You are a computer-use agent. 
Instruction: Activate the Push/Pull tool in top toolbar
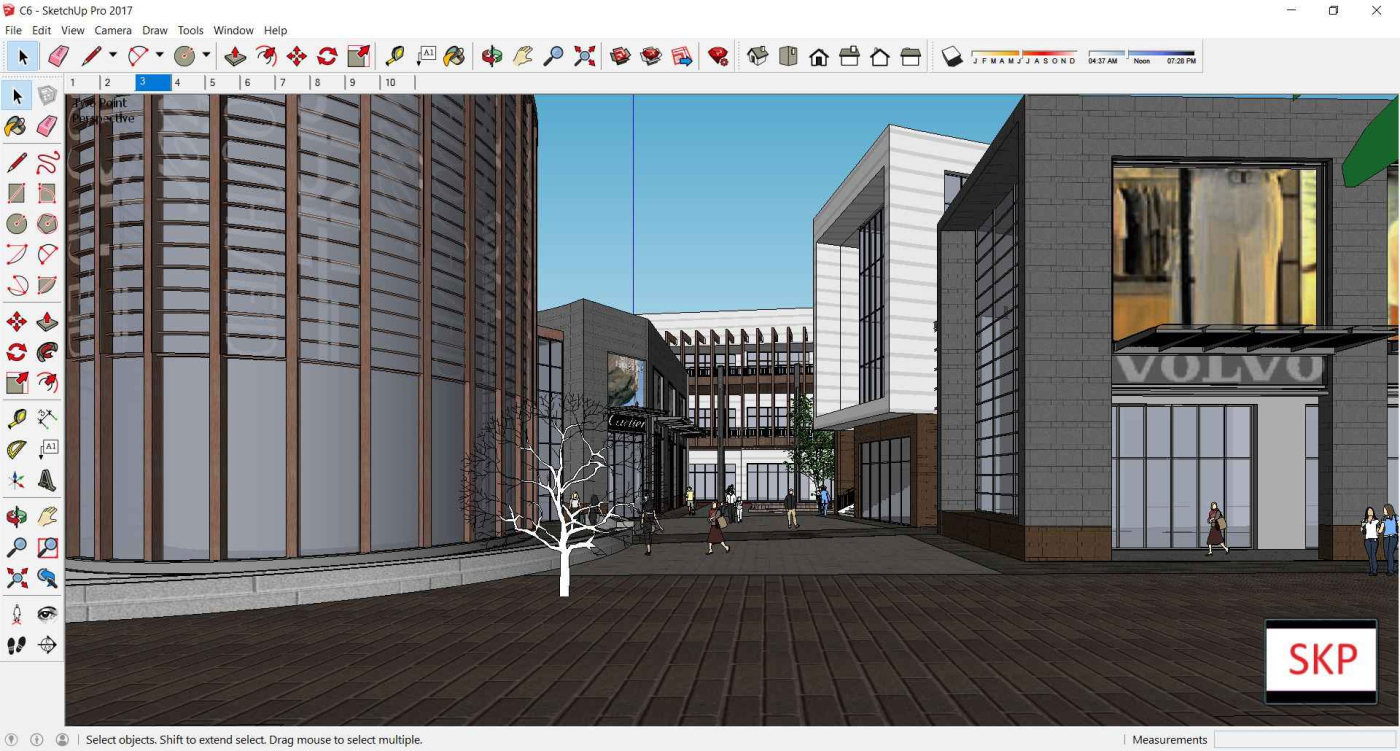[235, 57]
